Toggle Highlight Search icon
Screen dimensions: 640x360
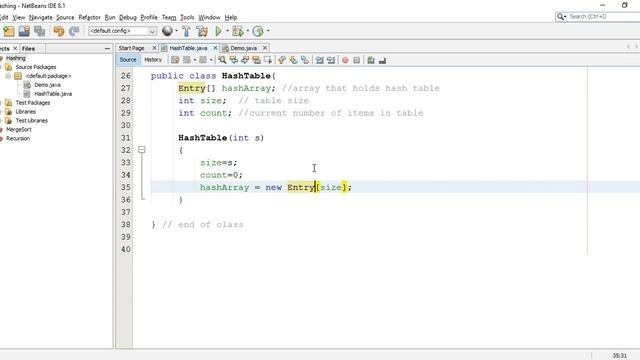pyautogui.click(x=256, y=60)
